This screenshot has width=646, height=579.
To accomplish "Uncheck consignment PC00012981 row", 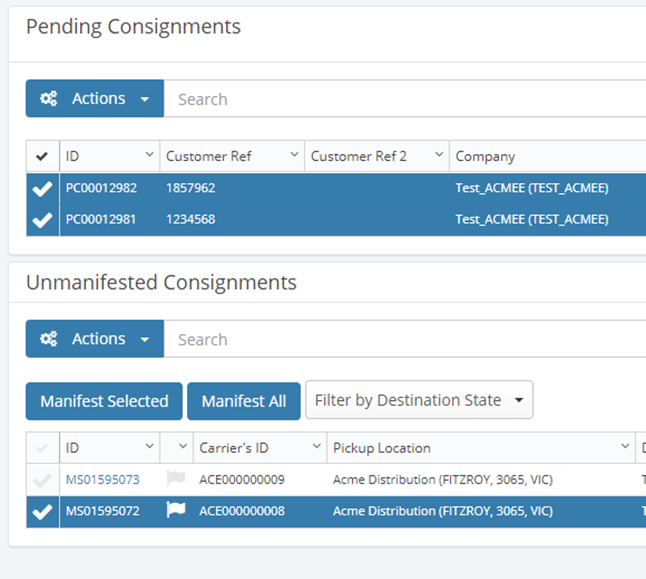I will click(42, 219).
